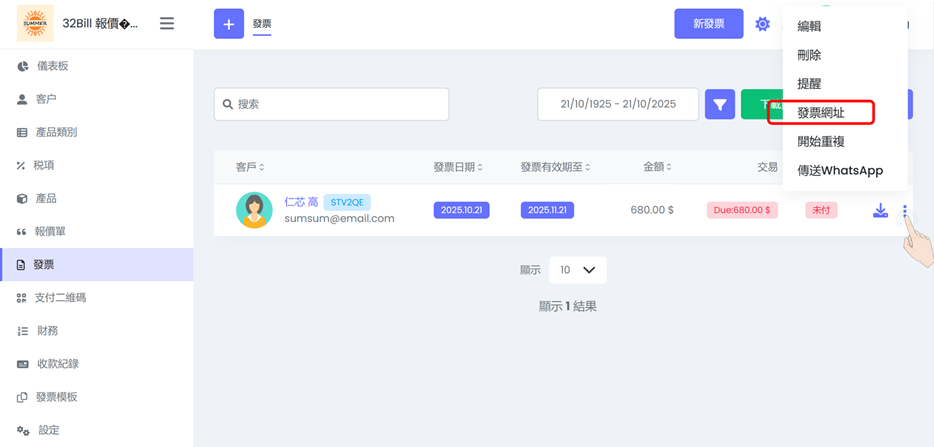Click the customer avatar thumbnail
This screenshot has width=934, height=447.
(254, 210)
